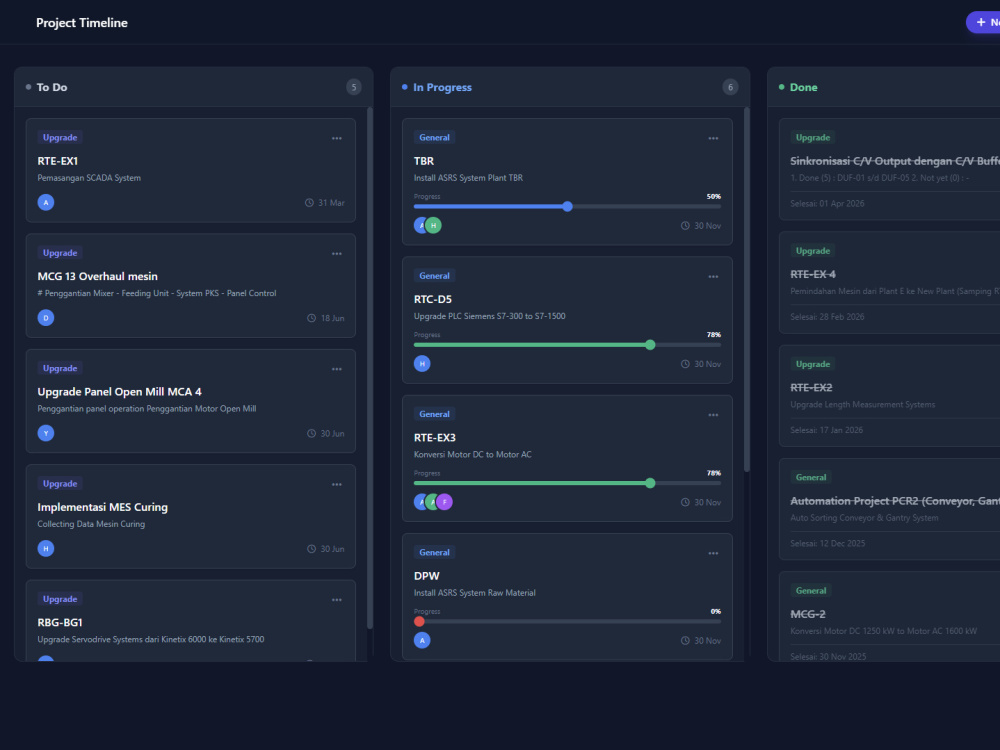This screenshot has width=1000, height=750.
Task: Open the RTE-EX1 task title
Action: coord(57,161)
